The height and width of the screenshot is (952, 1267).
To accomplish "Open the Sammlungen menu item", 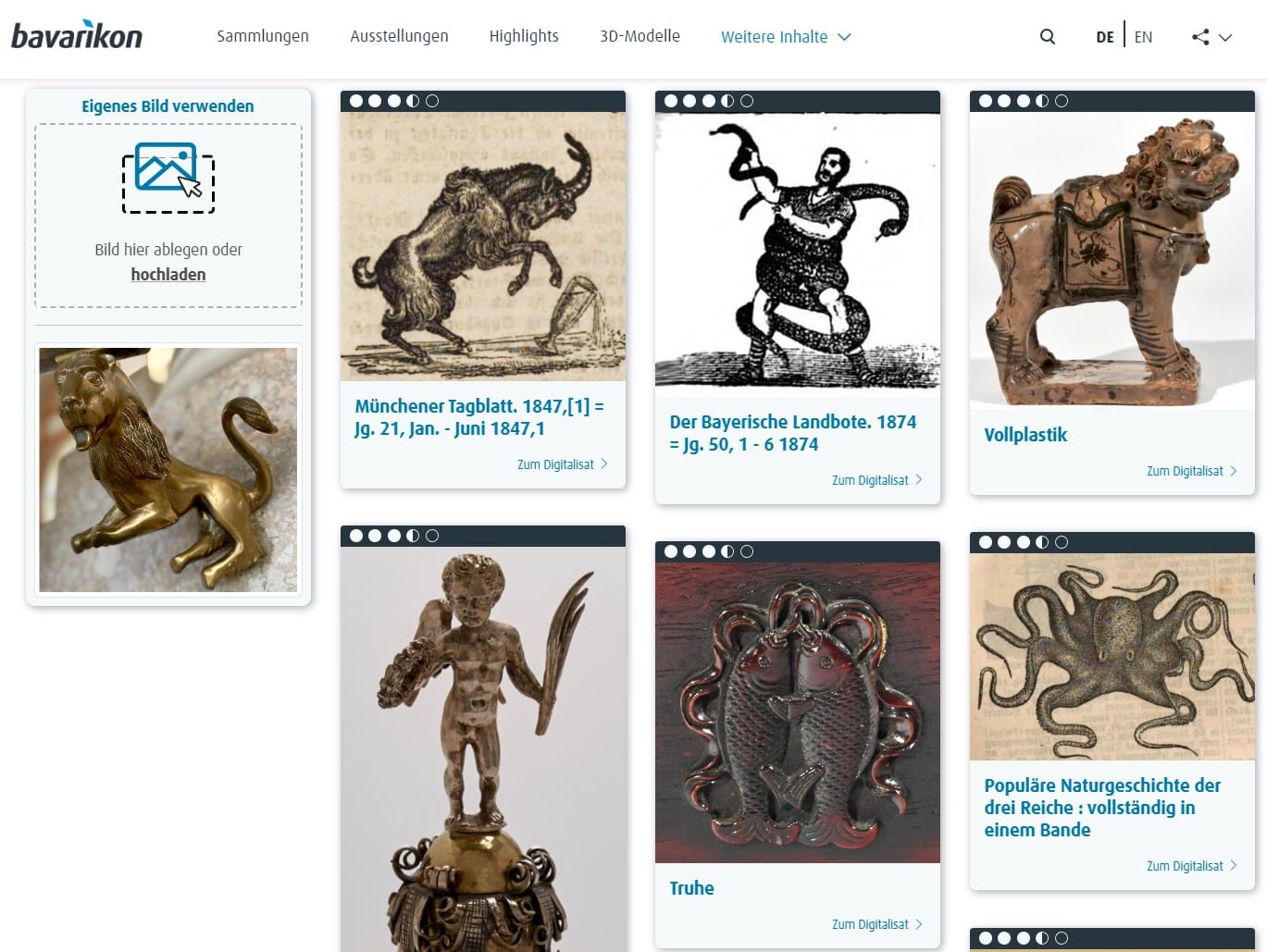I will pyautogui.click(x=263, y=36).
